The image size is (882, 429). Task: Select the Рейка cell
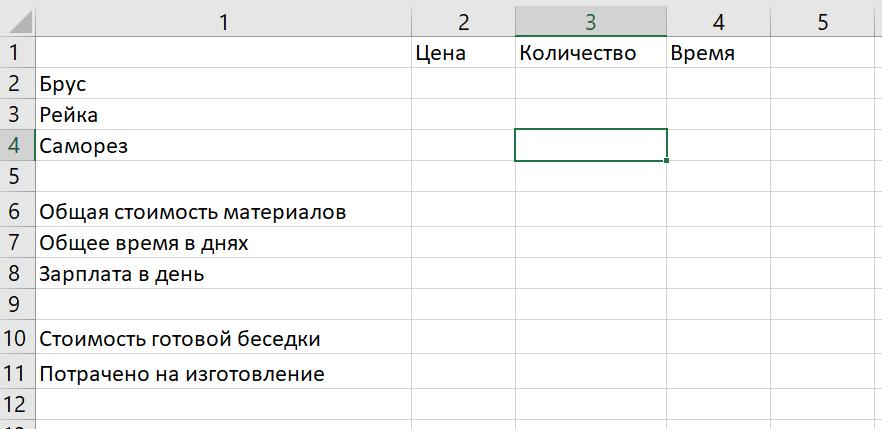[x=223, y=115]
